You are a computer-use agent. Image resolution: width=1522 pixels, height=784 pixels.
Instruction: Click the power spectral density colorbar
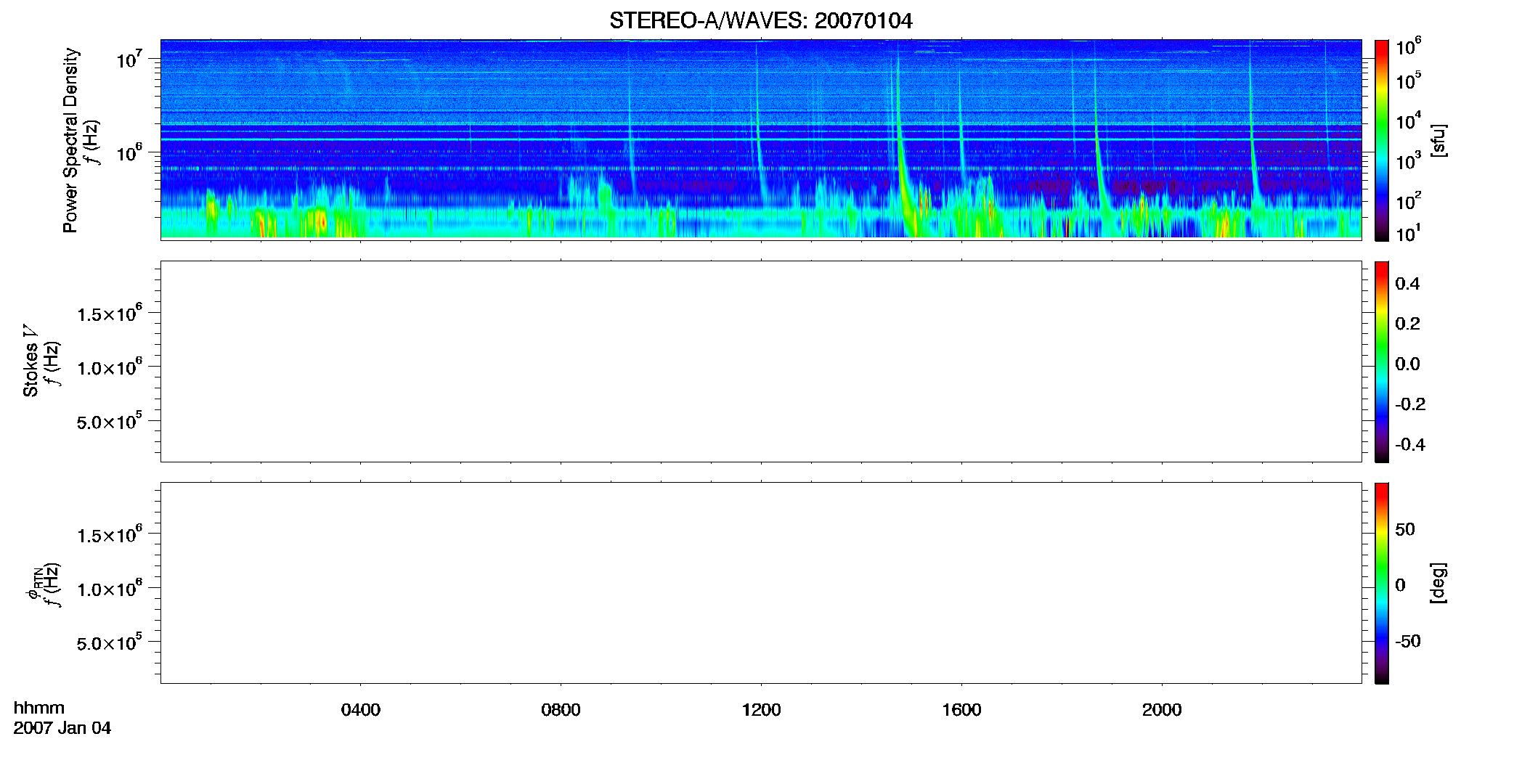1381,140
